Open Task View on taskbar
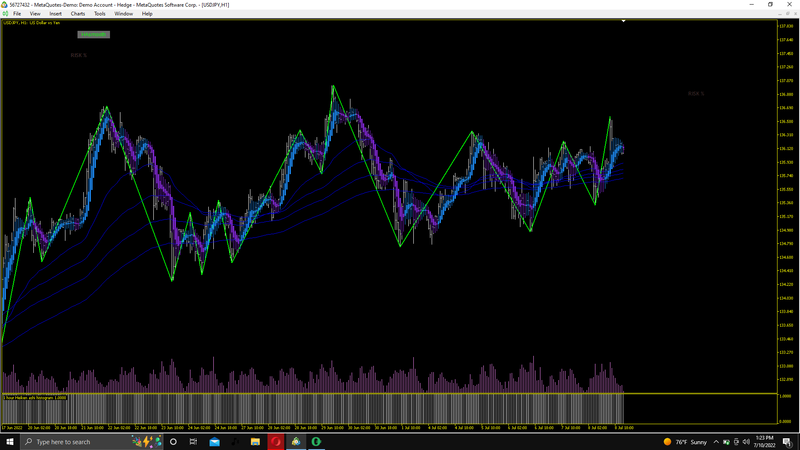 point(193,442)
